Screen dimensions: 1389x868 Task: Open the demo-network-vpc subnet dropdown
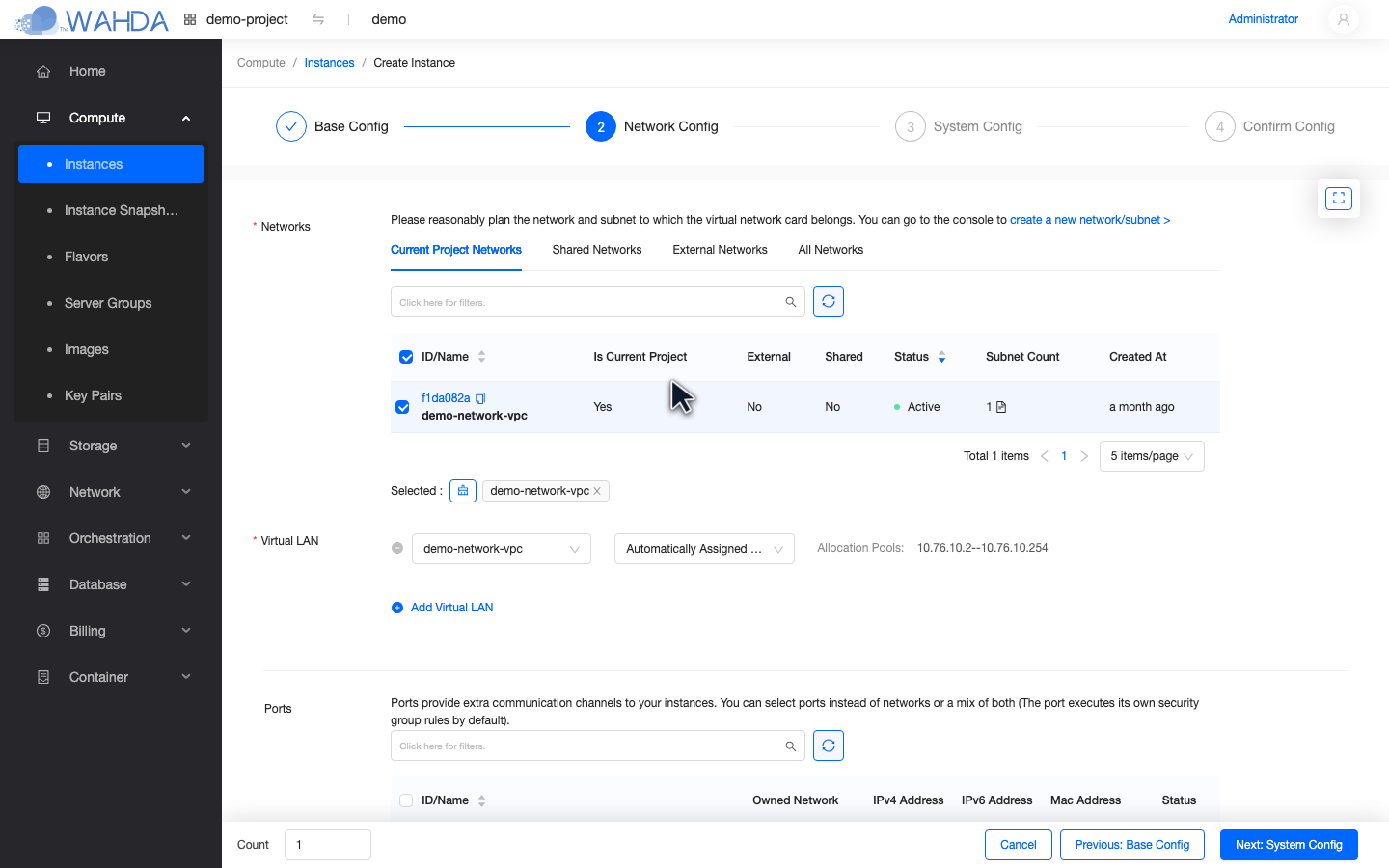[x=502, y=549]
